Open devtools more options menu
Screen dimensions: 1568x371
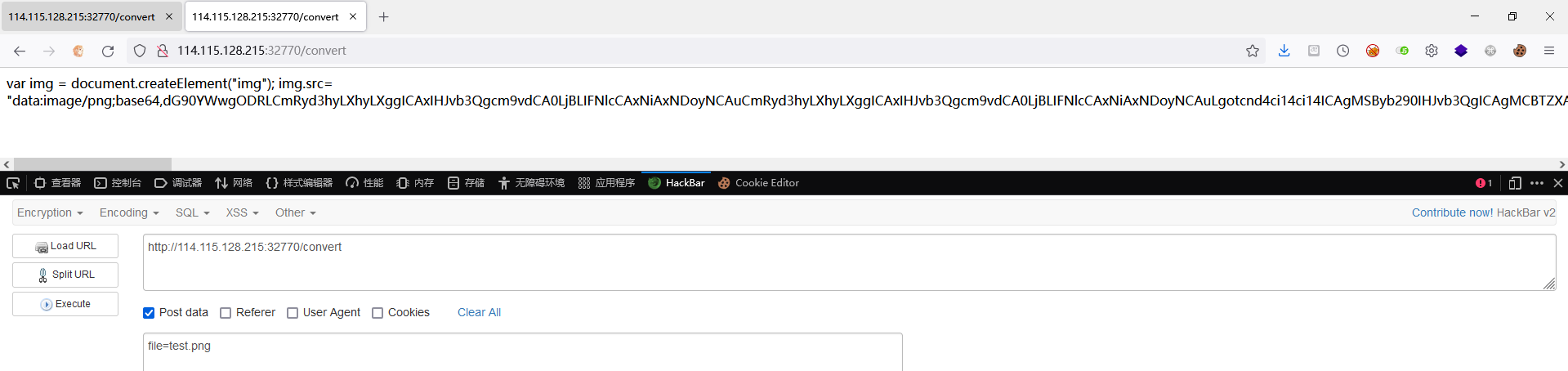(1537, 183)
